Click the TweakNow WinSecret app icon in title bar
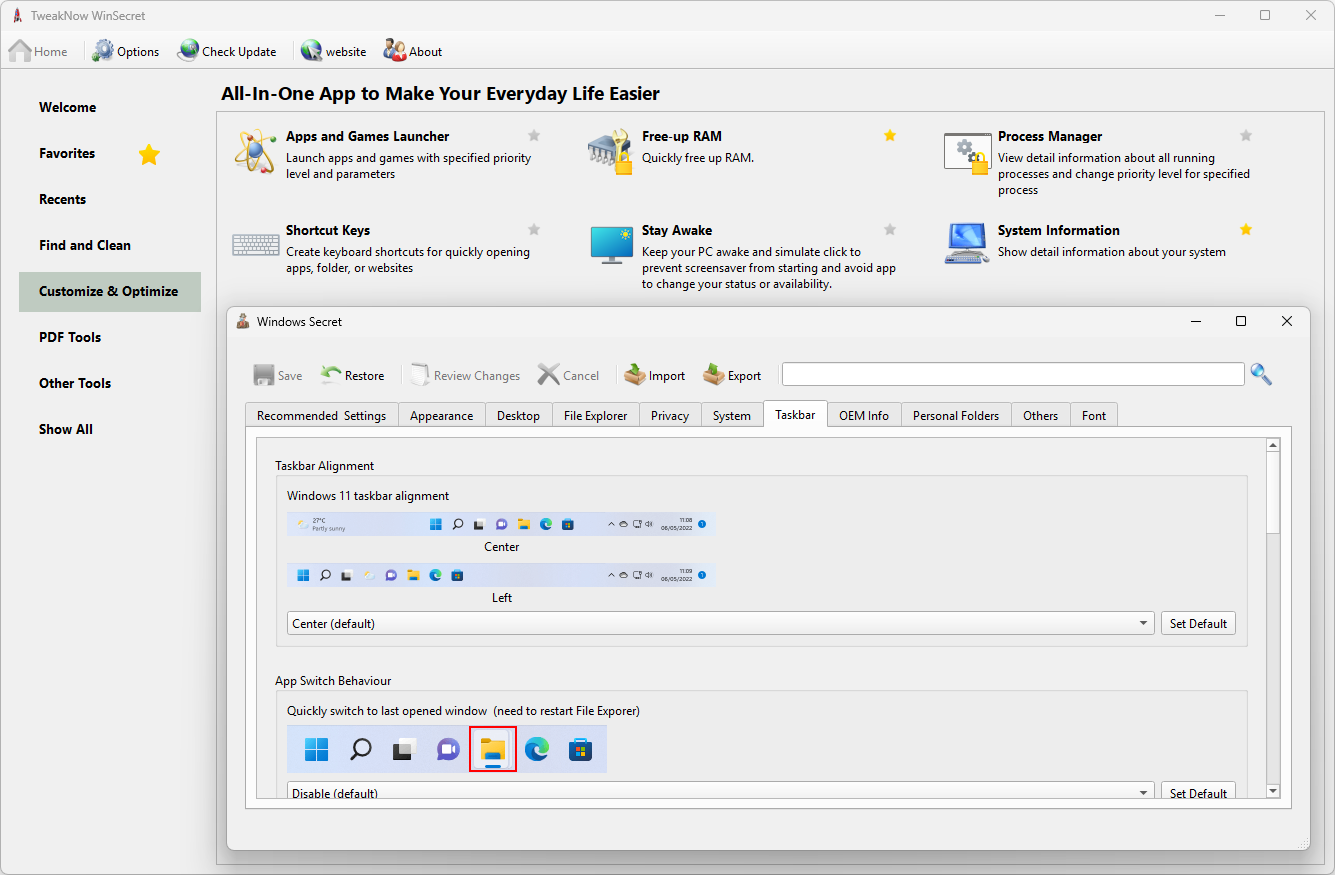 click(18, 15)
